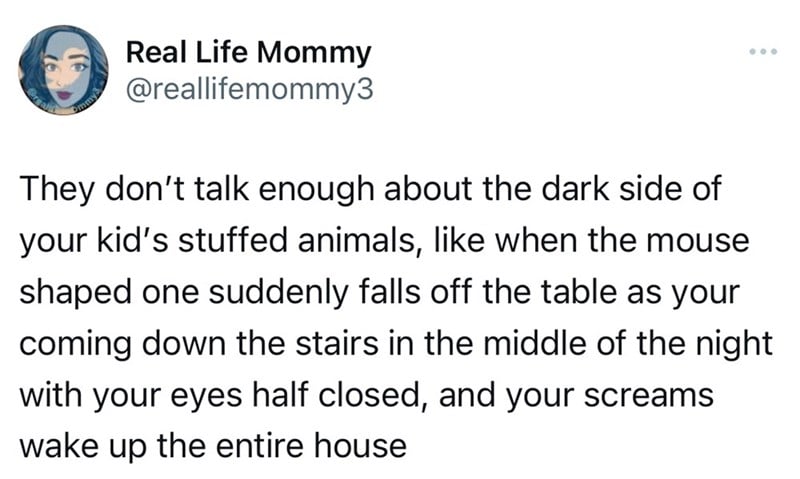Select the word 'They' starting the tweet
Image resolution: width=800 pixels, height=479 pixels.
[x=58, y=189]
